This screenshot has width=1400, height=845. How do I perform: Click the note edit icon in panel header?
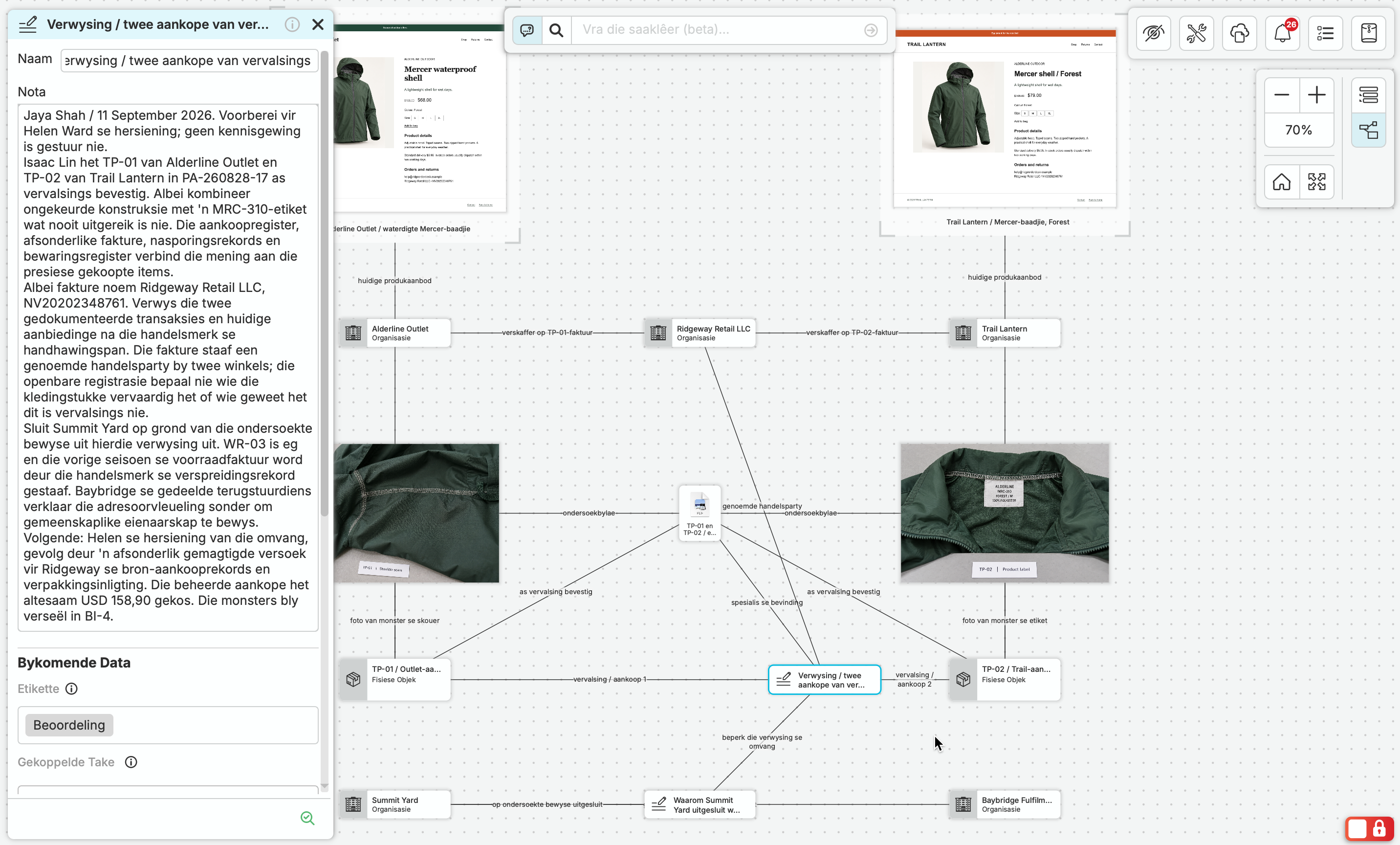(28, 24)
